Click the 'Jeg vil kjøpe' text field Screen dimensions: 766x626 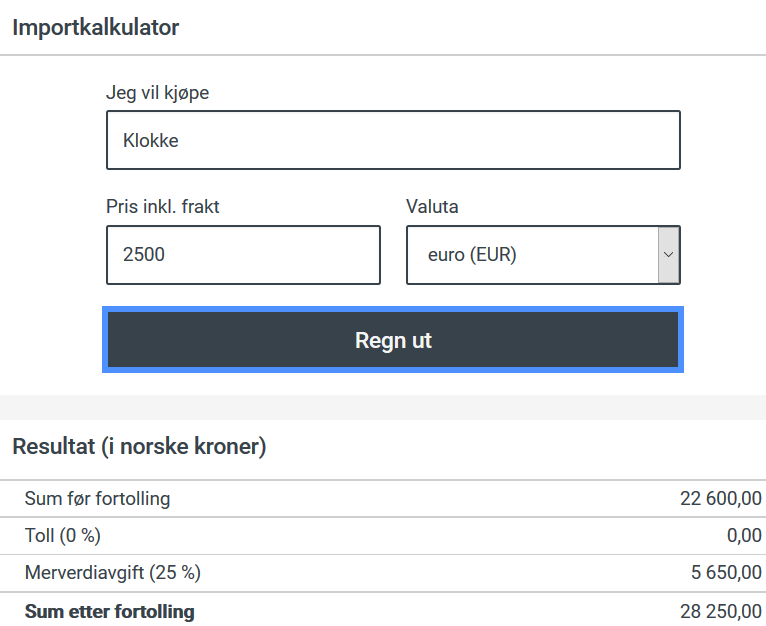point(393,140)
